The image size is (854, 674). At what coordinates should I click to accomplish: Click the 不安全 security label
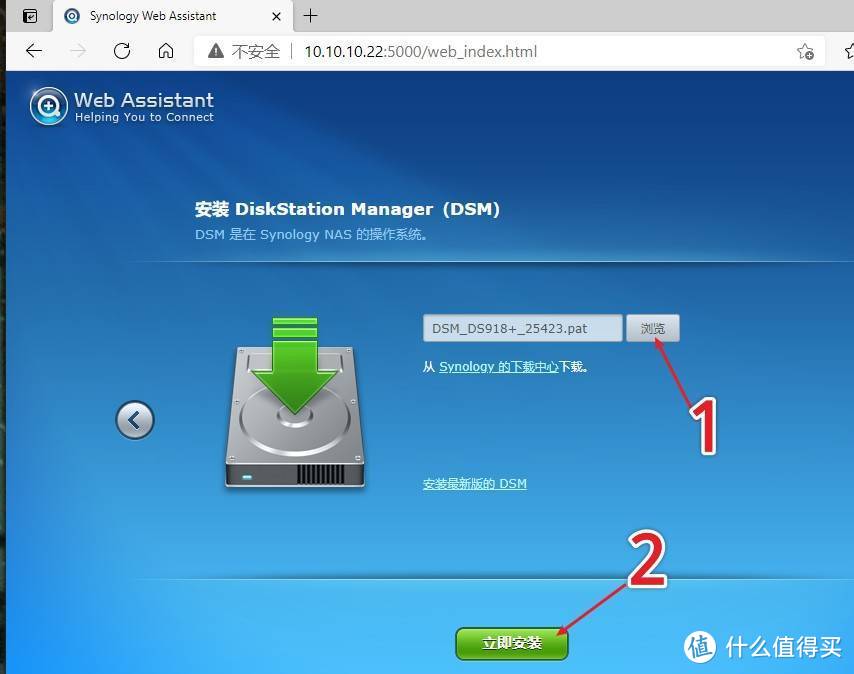click(255, 52)
